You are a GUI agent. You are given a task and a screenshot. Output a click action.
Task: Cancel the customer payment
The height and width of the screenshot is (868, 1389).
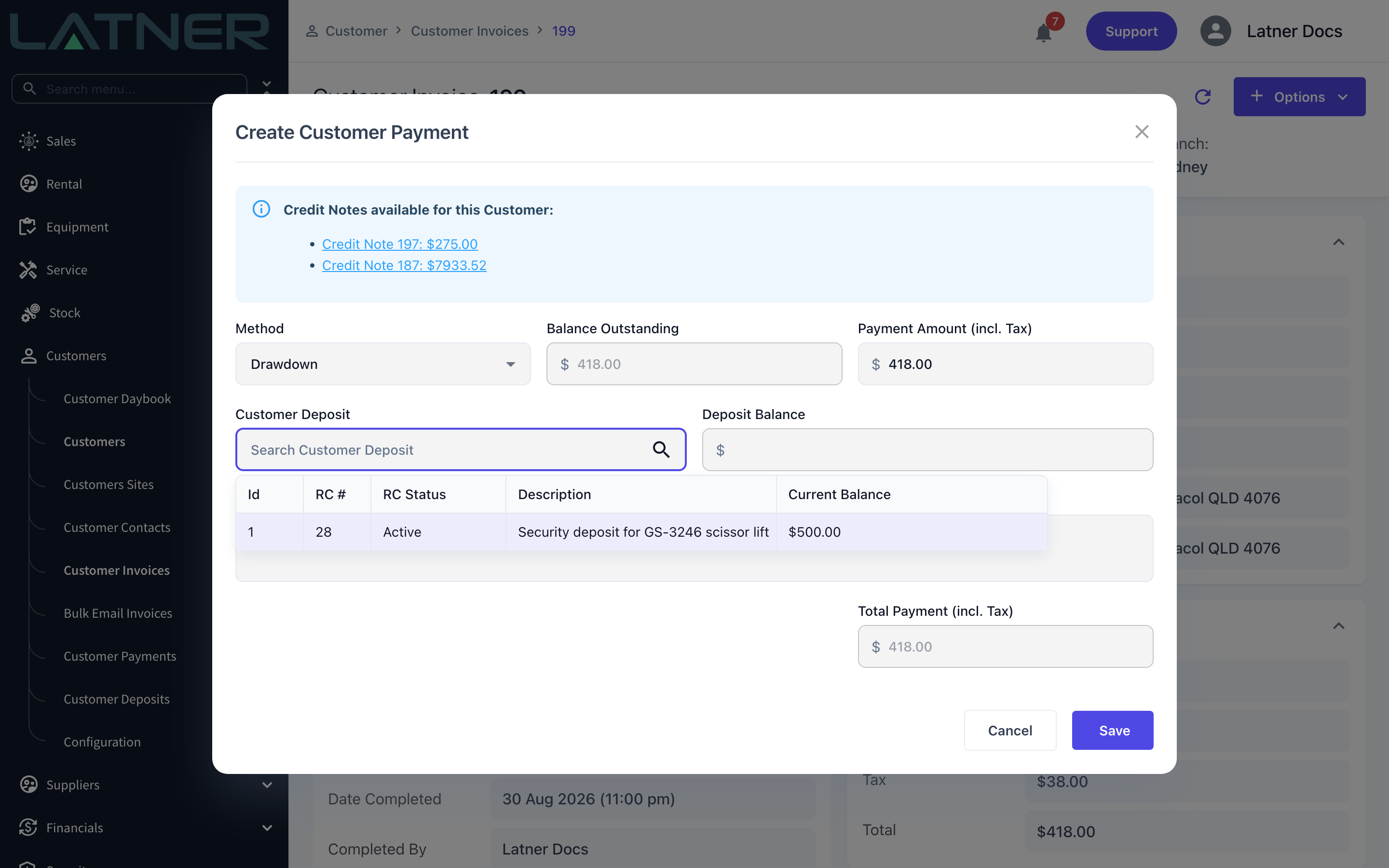click(1009, 730)
